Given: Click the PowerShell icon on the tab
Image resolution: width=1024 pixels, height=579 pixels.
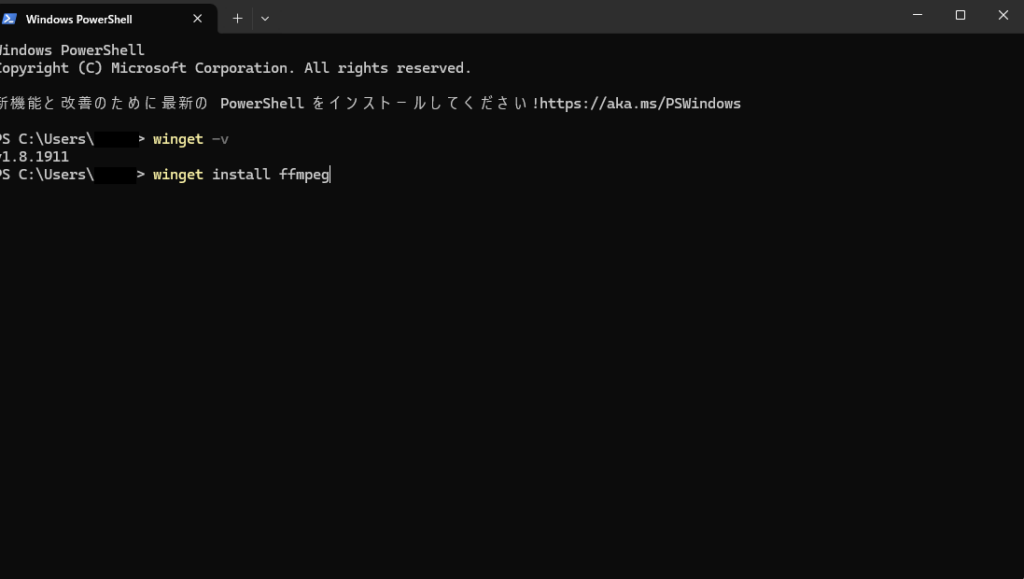Looking at the screenshot, I should click(x=8, y=19).
